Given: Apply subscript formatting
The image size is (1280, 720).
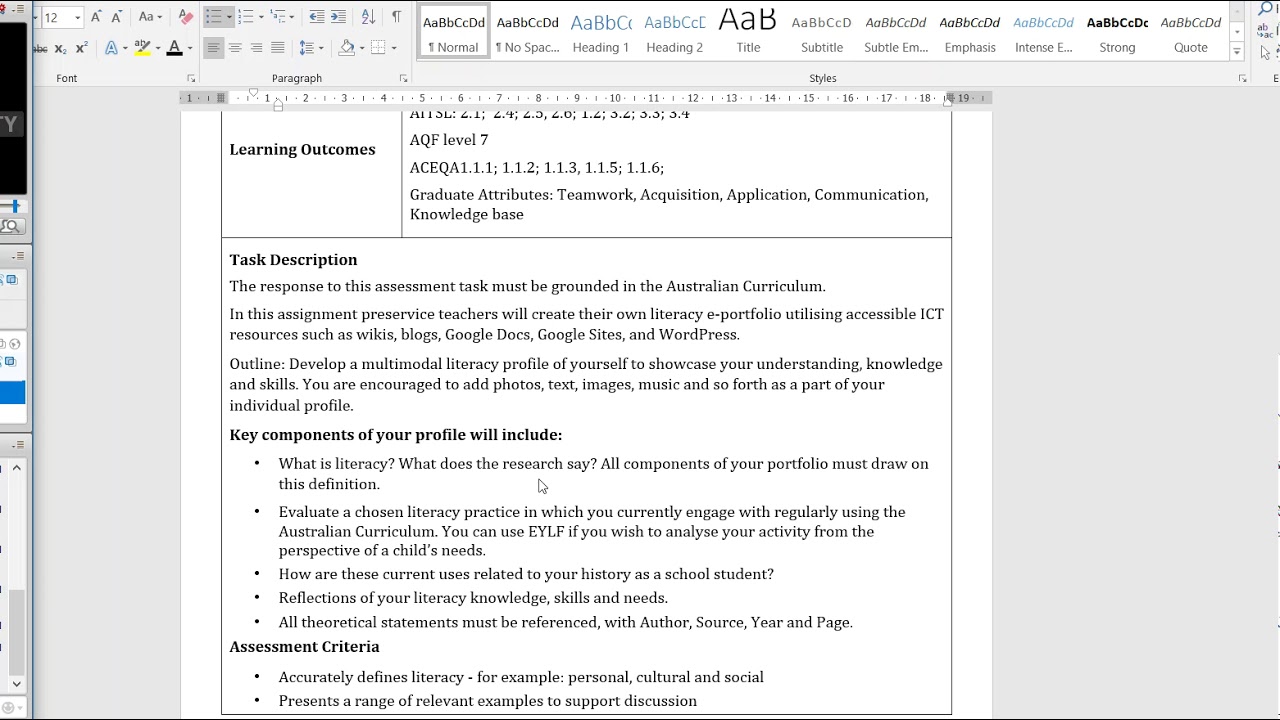Looking at the screenshot, I should pos(60,48).
